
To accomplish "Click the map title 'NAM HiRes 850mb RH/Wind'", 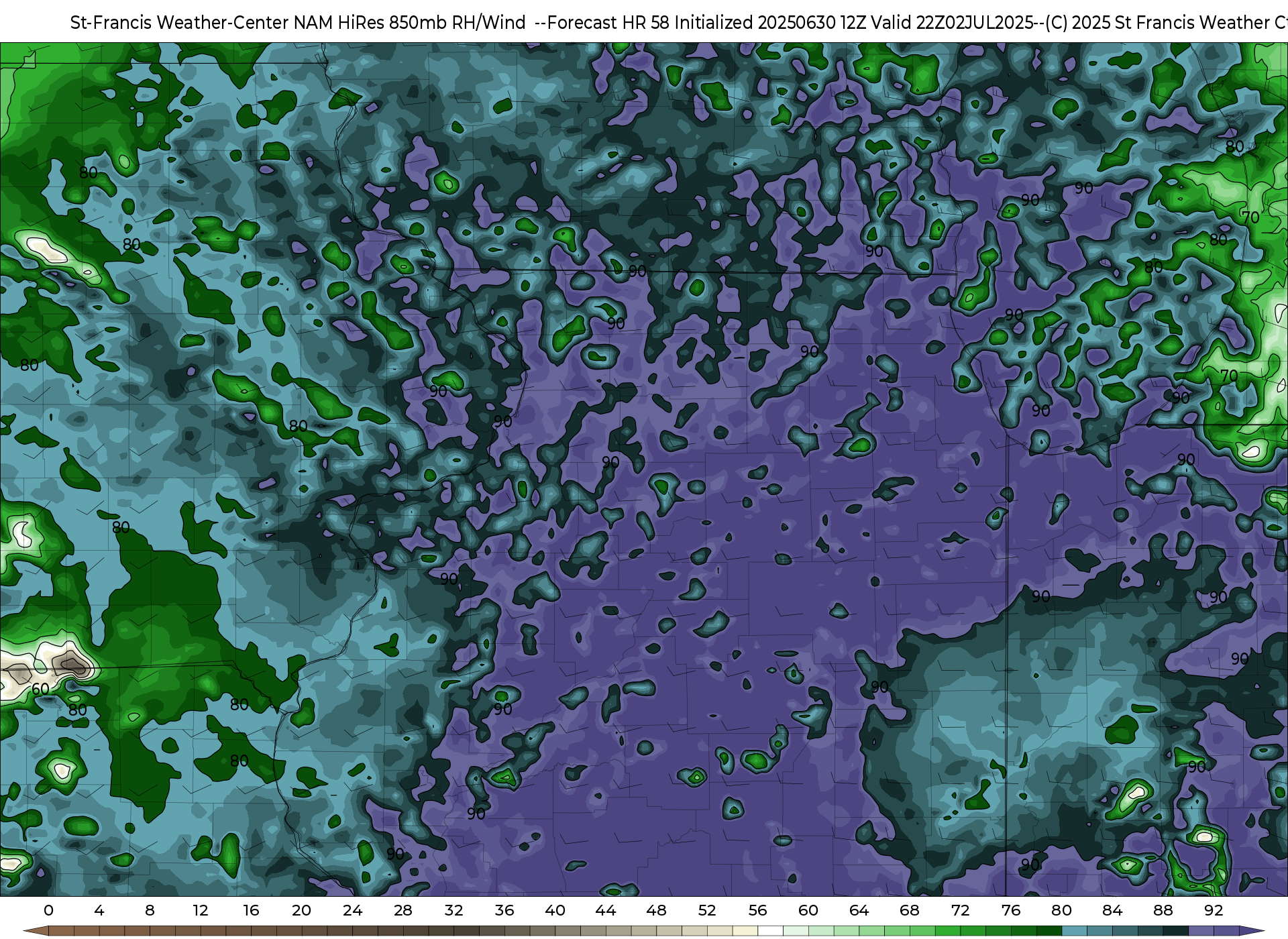I will pyautogui.click(x=410, y=23).
